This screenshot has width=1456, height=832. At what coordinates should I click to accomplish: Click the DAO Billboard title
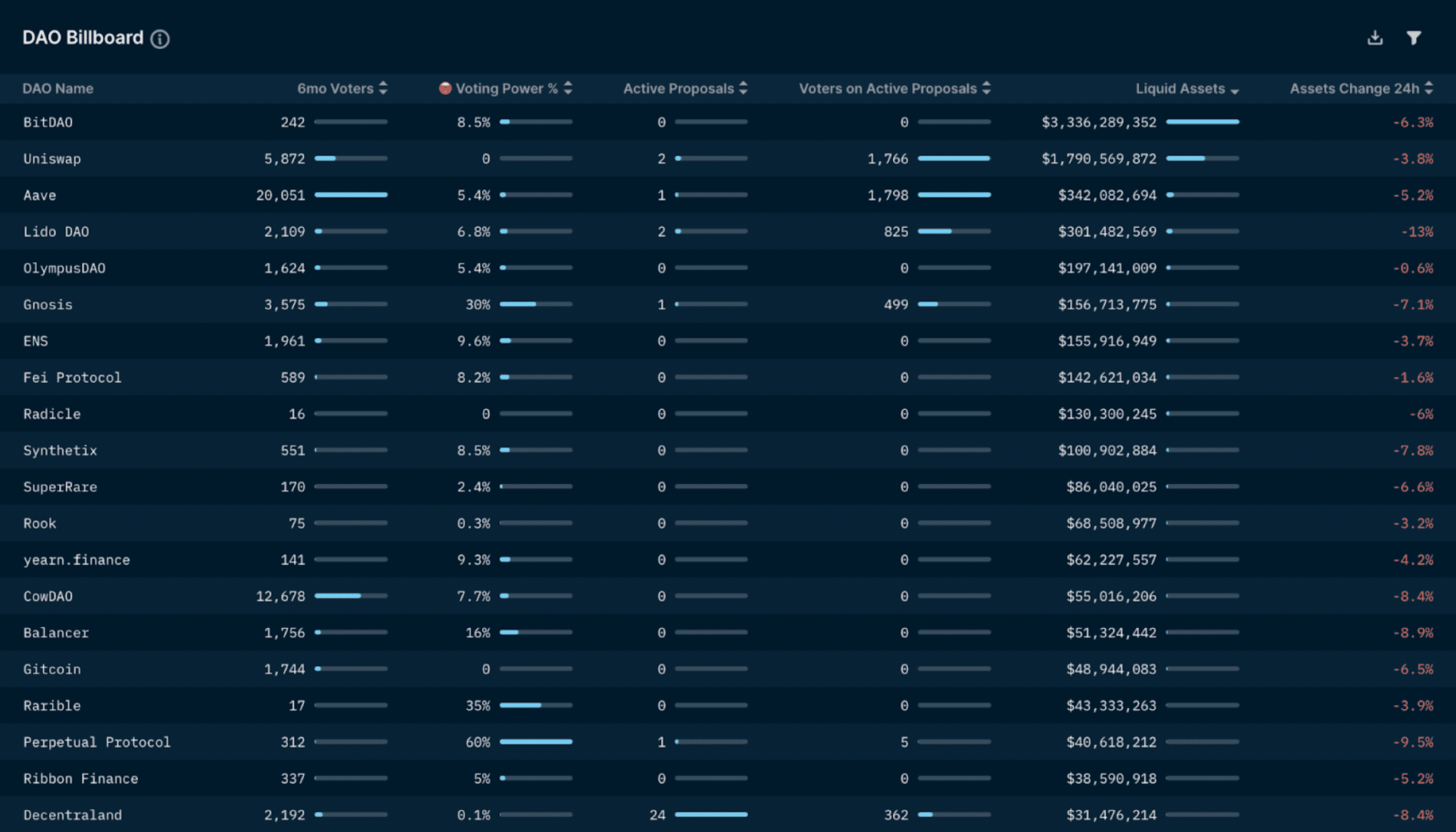83,38
